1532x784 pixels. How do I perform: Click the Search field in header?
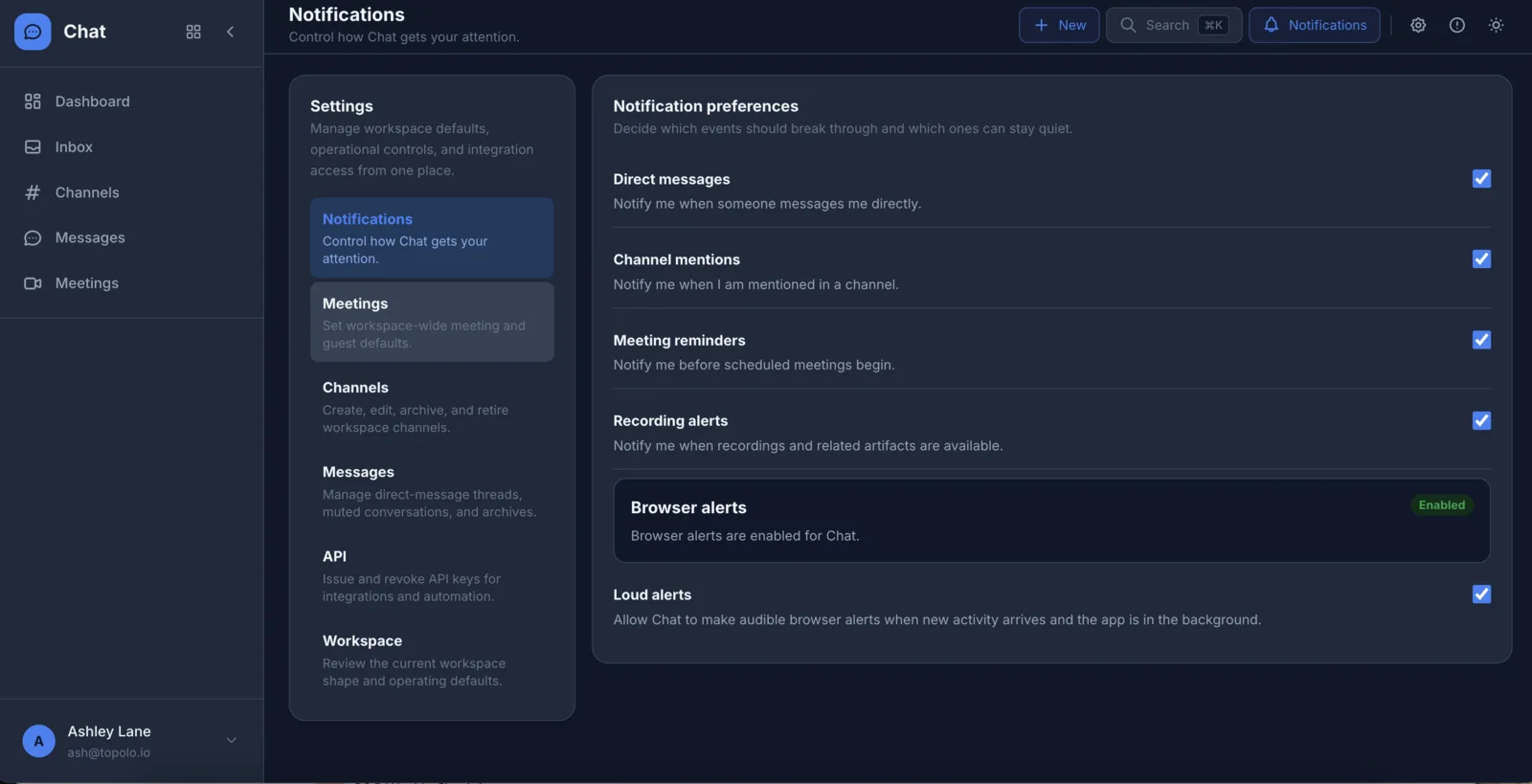coord(1173,25)
